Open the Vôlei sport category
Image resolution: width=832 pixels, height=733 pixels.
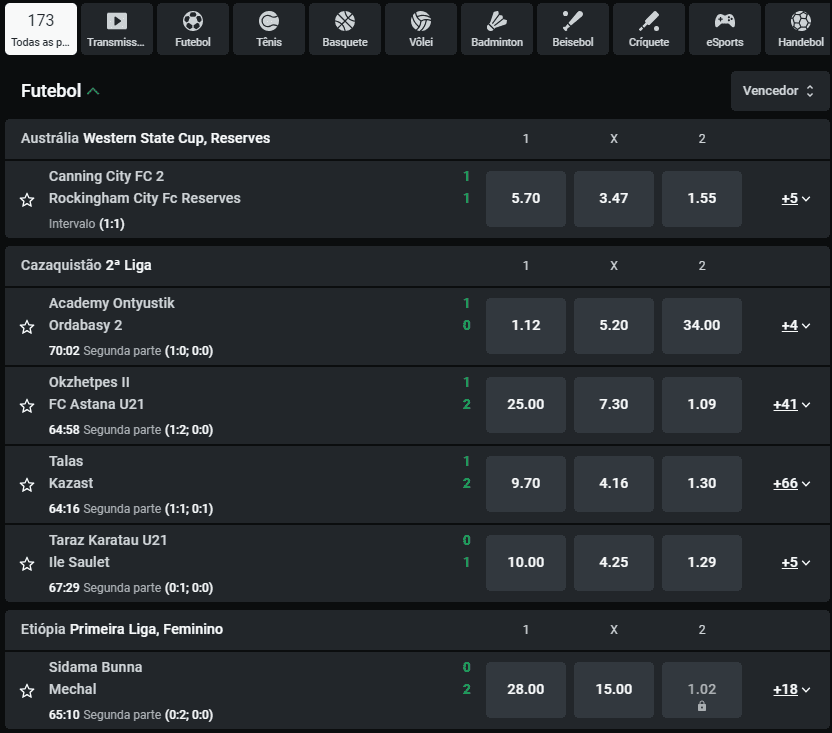421,29
